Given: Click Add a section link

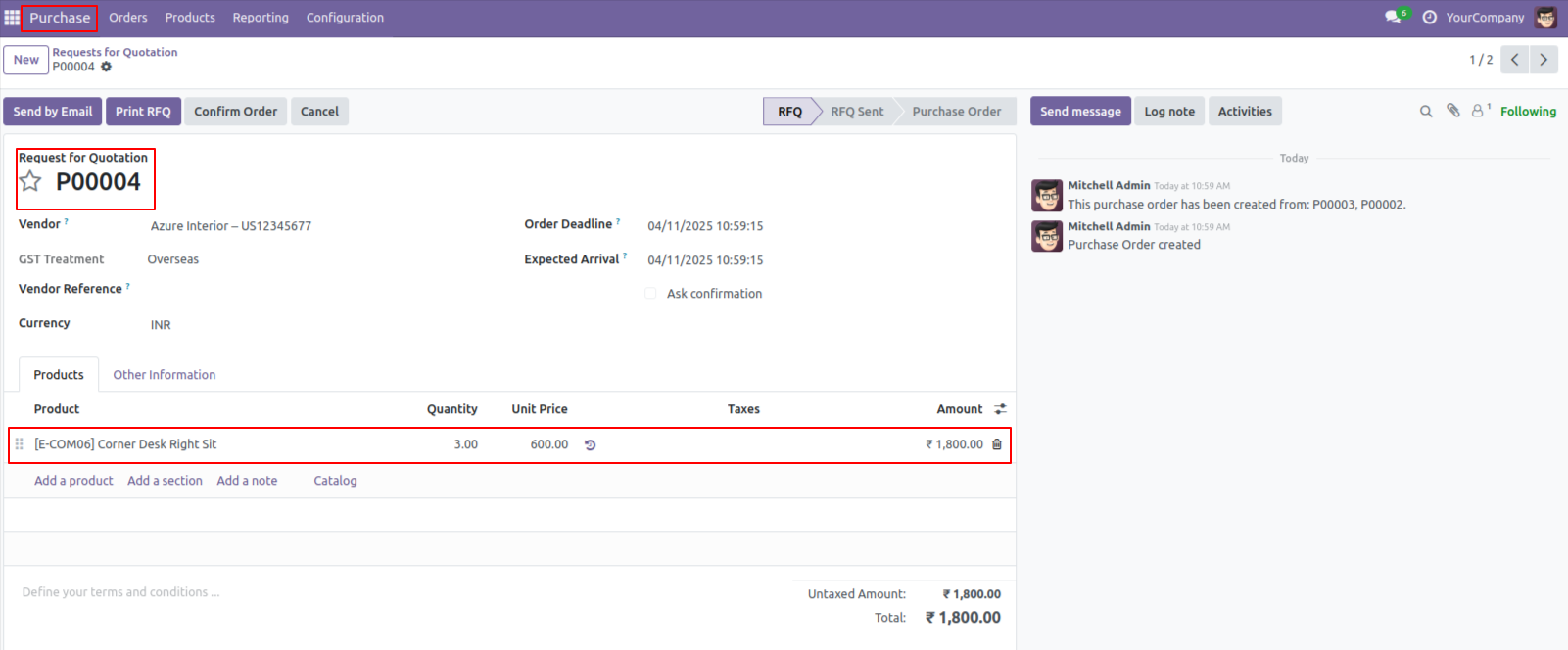Looking at the screenshot, I should tap(165, 481).
